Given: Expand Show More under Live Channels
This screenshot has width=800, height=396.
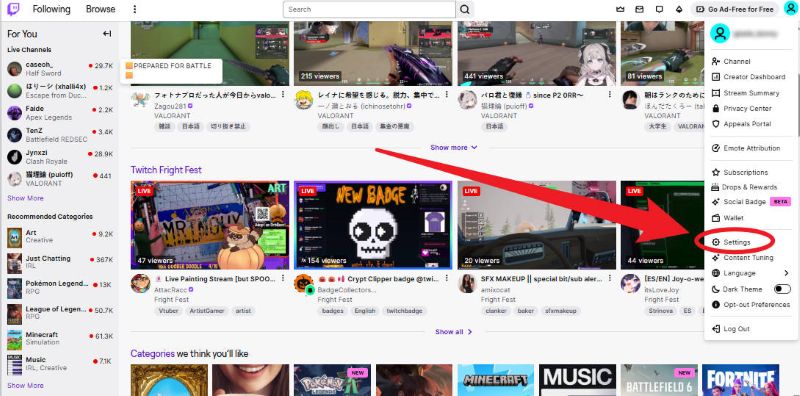Looking at the screenshot, I should [x=26, y=198].
